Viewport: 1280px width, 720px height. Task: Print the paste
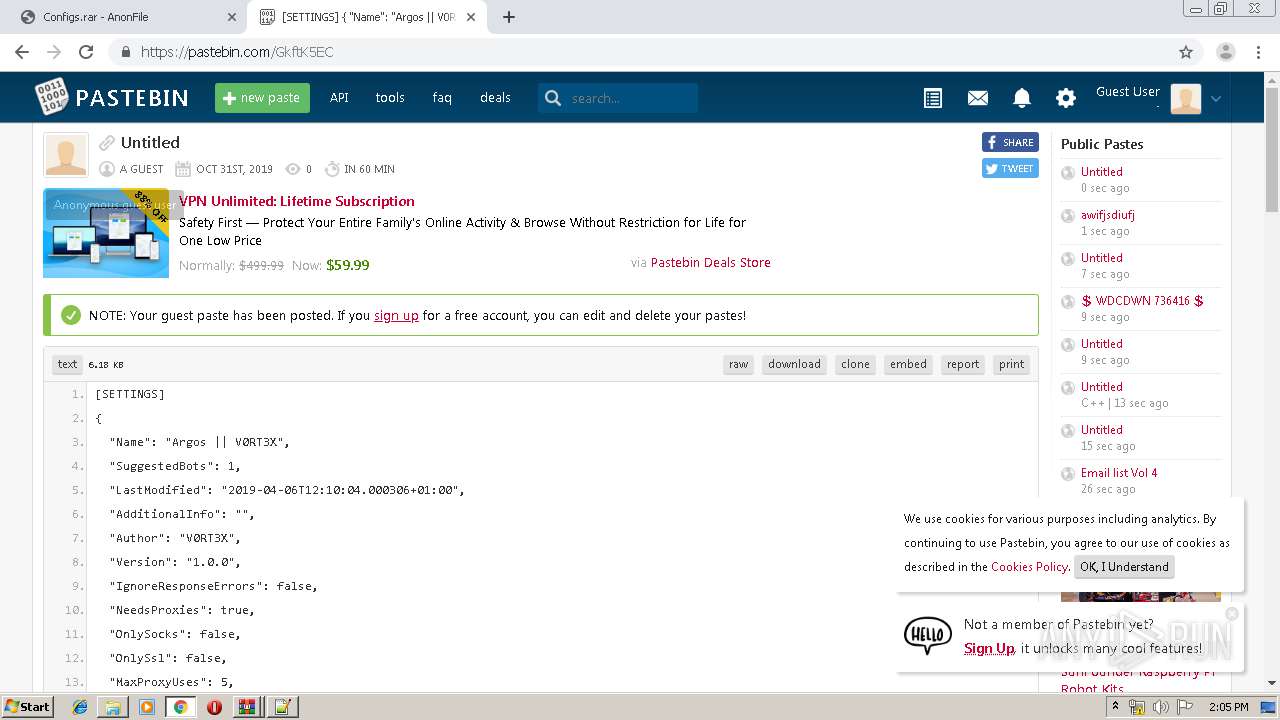(x=1011, y=364)
